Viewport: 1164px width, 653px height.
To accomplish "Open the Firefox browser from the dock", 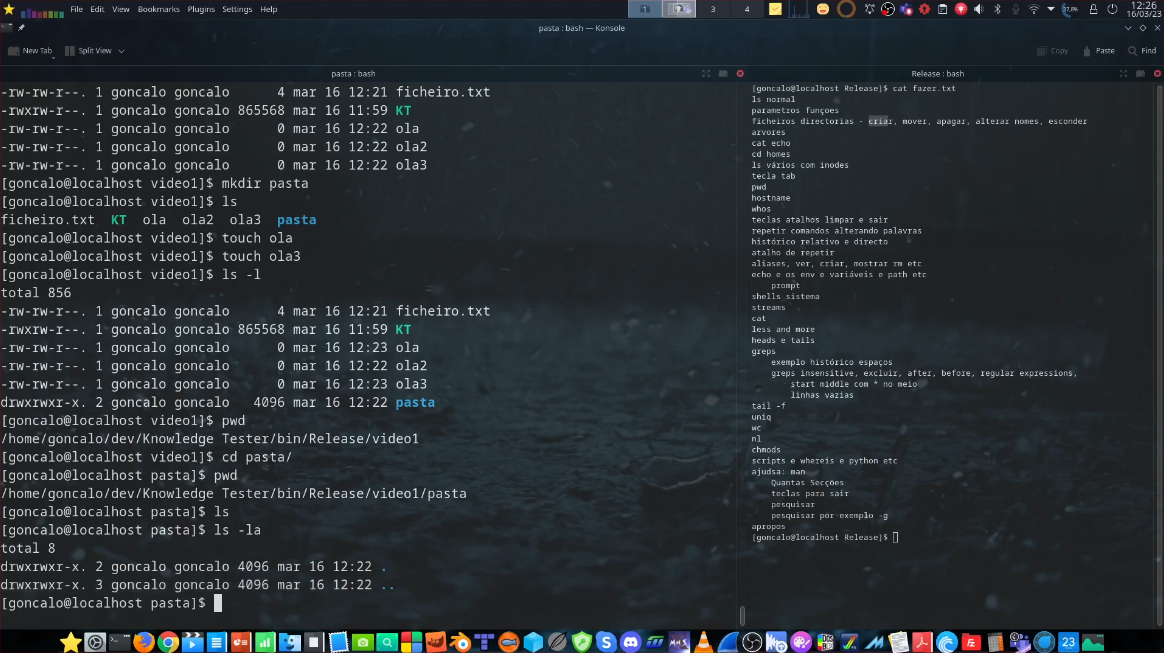I will (144, 641).
